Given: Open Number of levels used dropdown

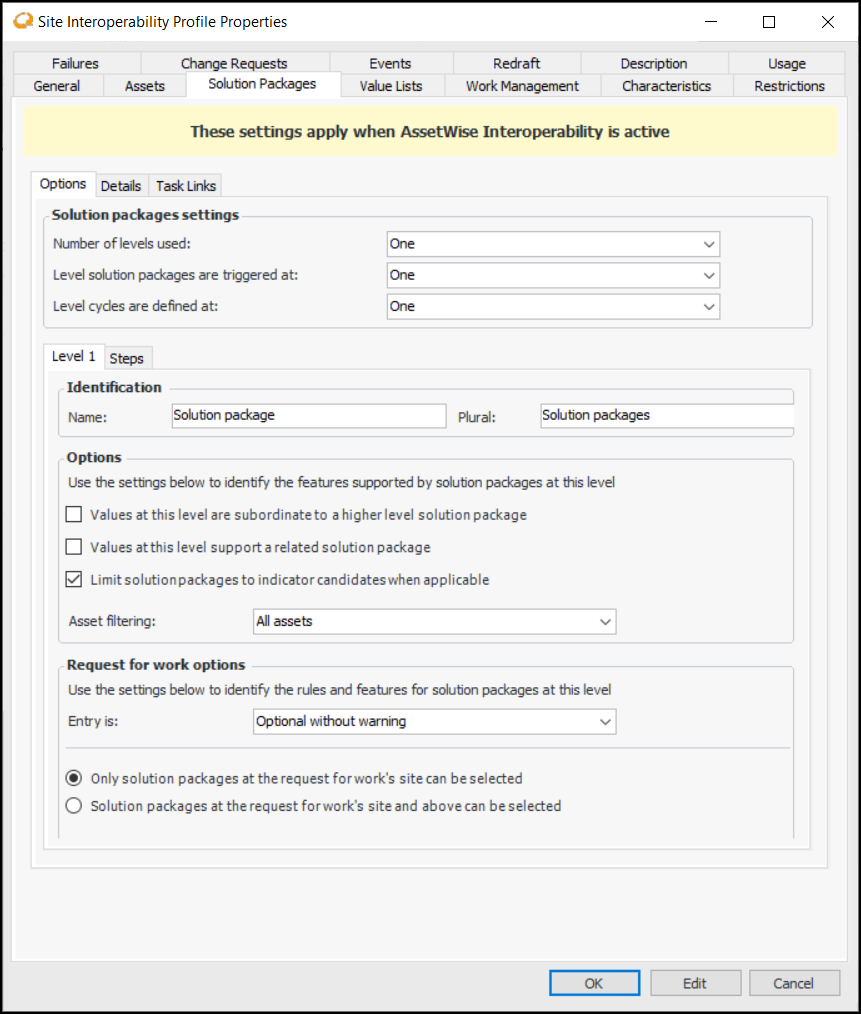Looking at the screenshot, I should [553, 244].
